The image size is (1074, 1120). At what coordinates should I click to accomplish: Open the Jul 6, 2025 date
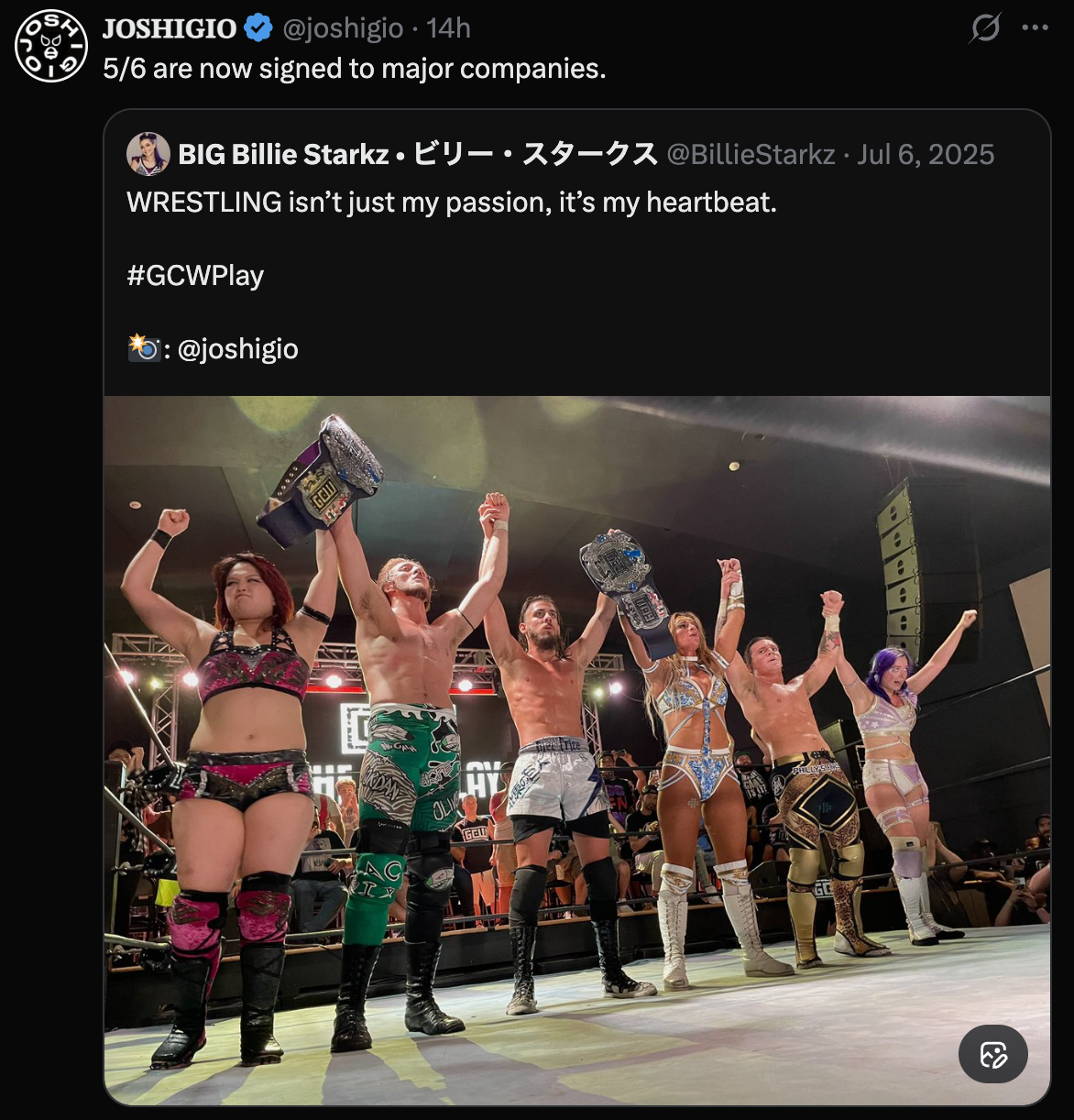926,154
